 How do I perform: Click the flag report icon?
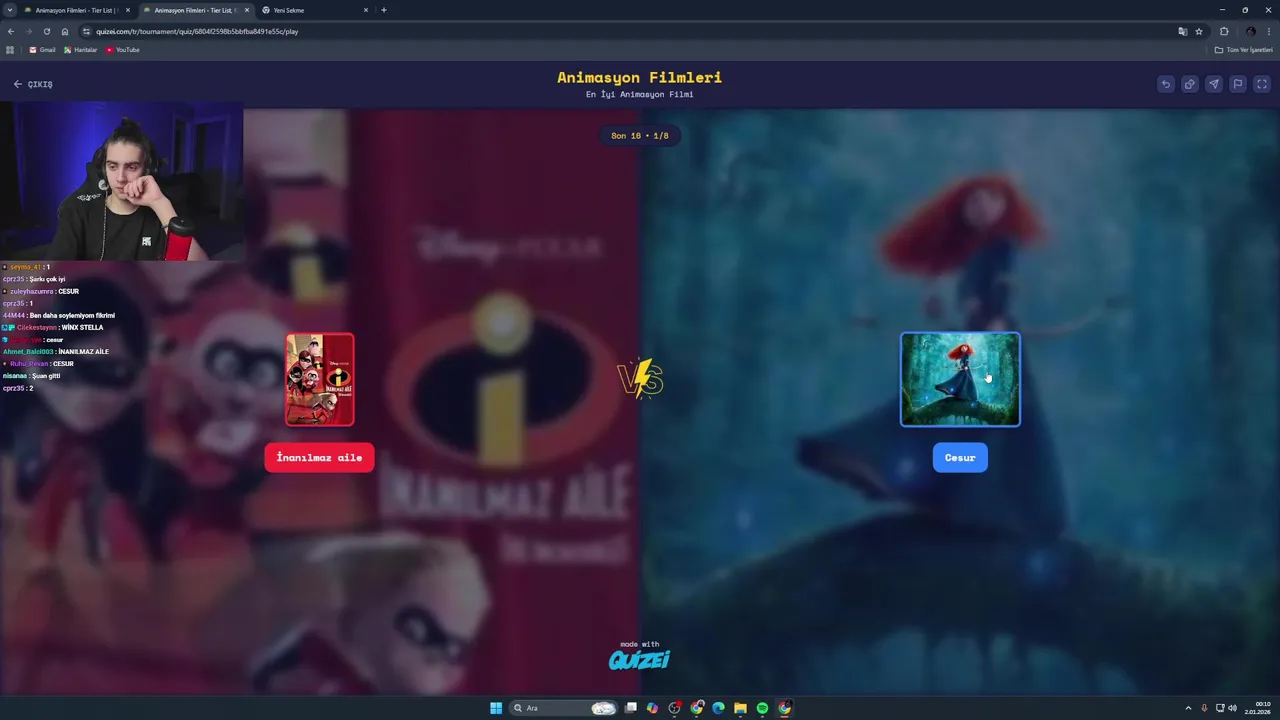point(1238,84)
